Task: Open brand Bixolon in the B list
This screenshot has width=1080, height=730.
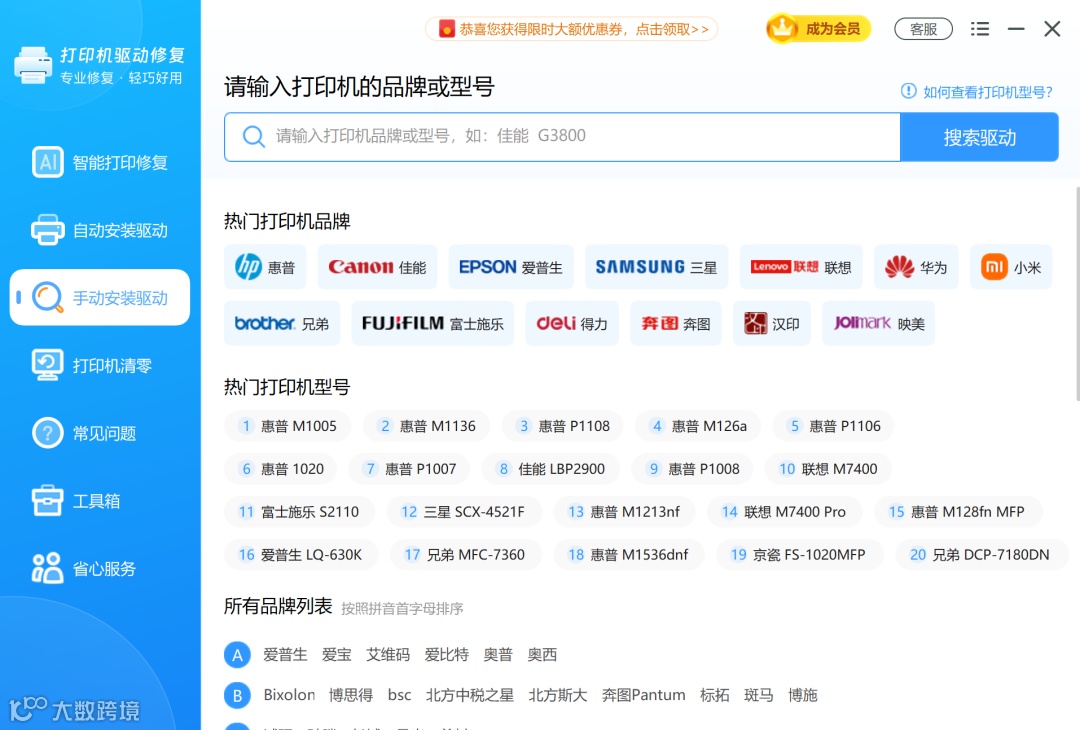Action: click(289, 695)
